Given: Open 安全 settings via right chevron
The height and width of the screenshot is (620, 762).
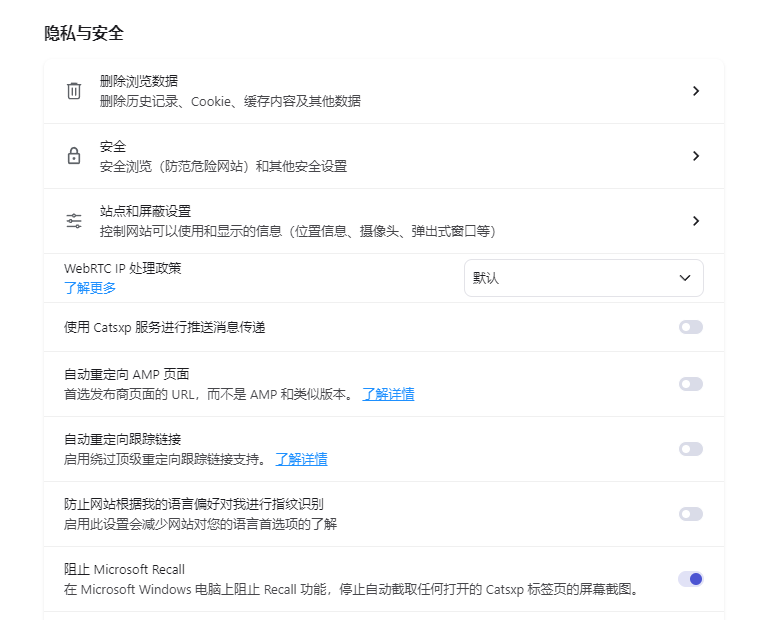Looking at the screenshot, I should (696, 156).
